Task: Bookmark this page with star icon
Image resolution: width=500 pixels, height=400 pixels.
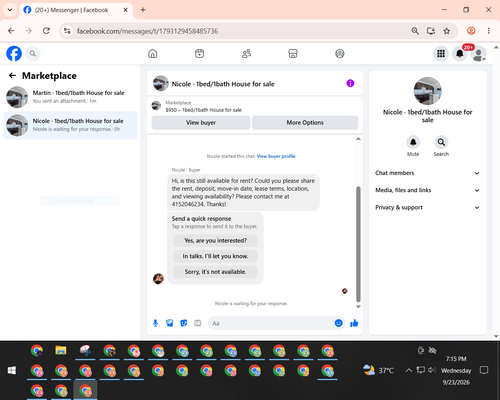Action: 447,31
